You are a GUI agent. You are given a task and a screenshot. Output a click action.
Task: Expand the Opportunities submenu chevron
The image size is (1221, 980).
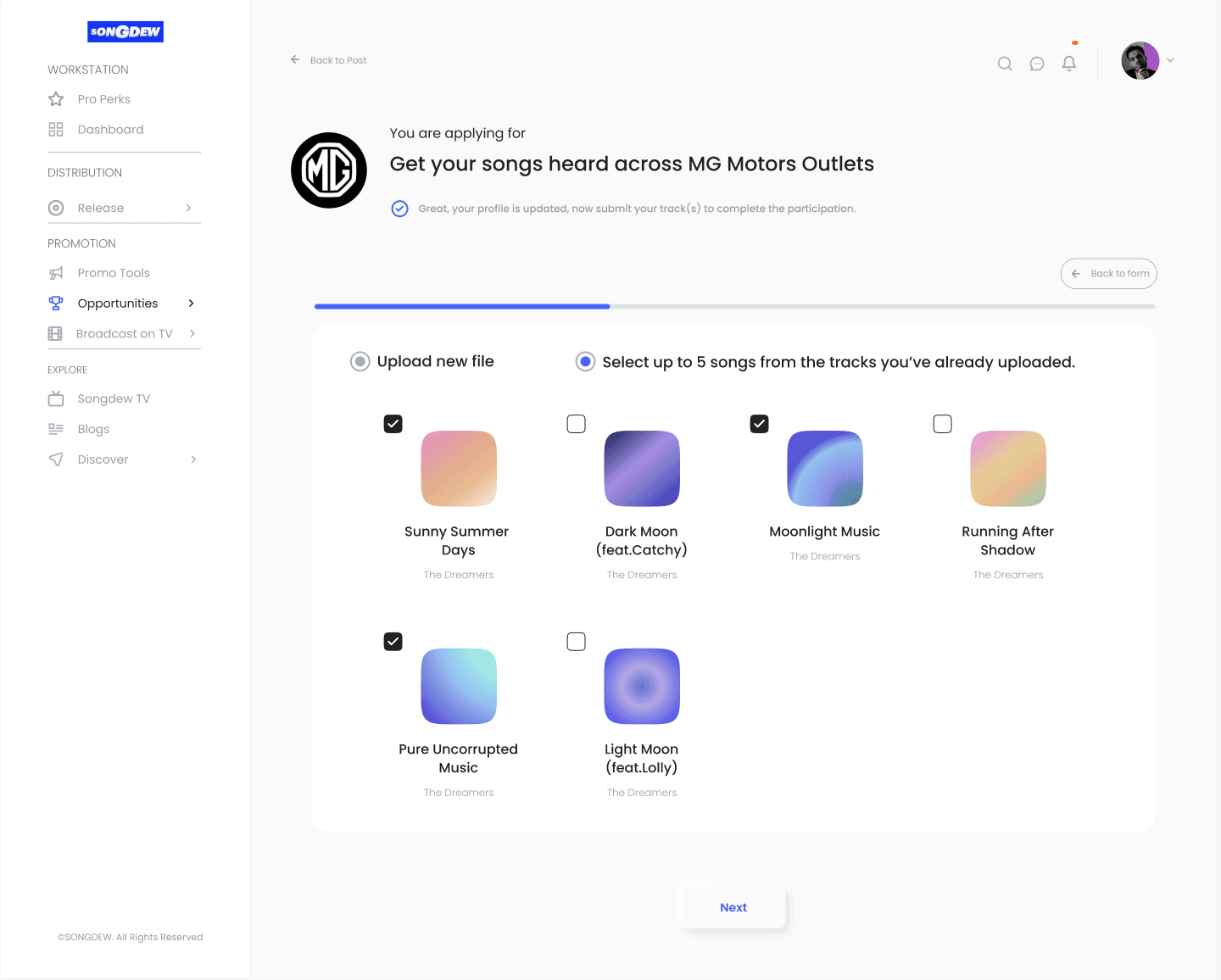pos(192,303)
